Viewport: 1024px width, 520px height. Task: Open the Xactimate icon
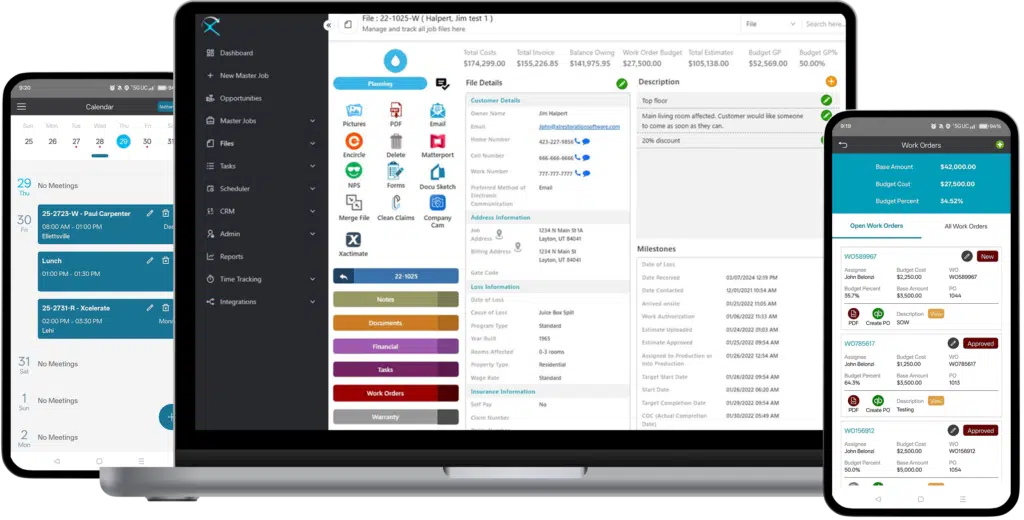click(x=353, y=239)
